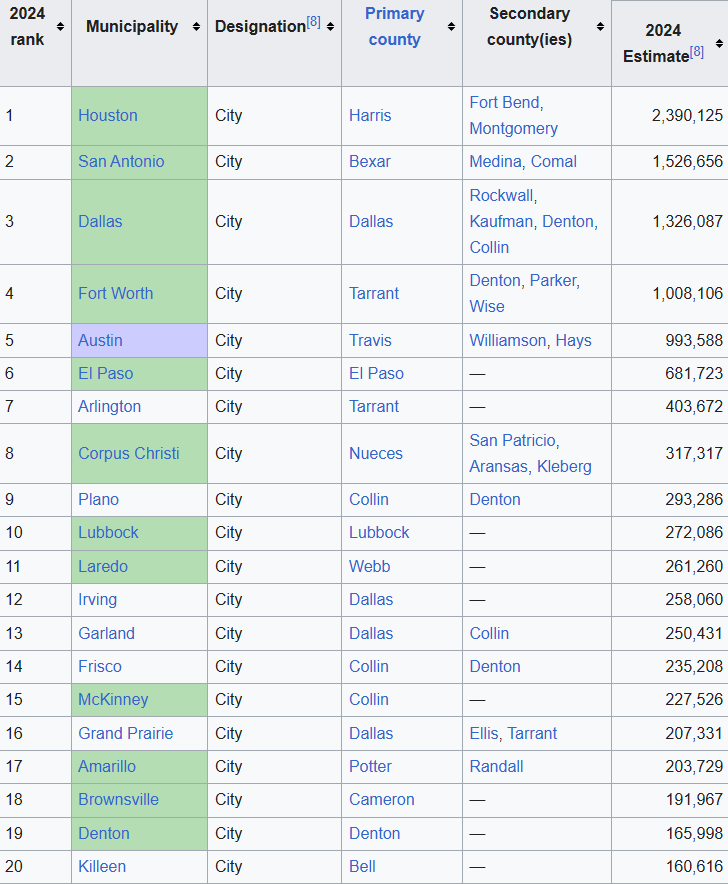728x884 pixels.
Task: Open the Grand Prairie municipality link
Action: [126, 733]
